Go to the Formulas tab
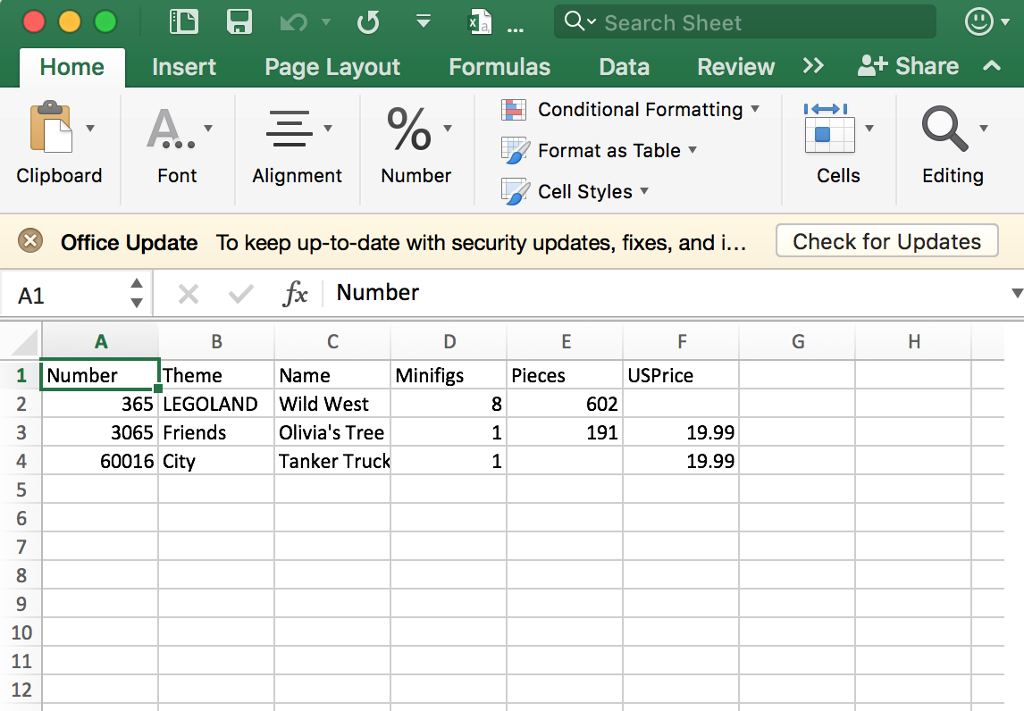This screenshot has height=711, width=1024. (x=500, y=67)
